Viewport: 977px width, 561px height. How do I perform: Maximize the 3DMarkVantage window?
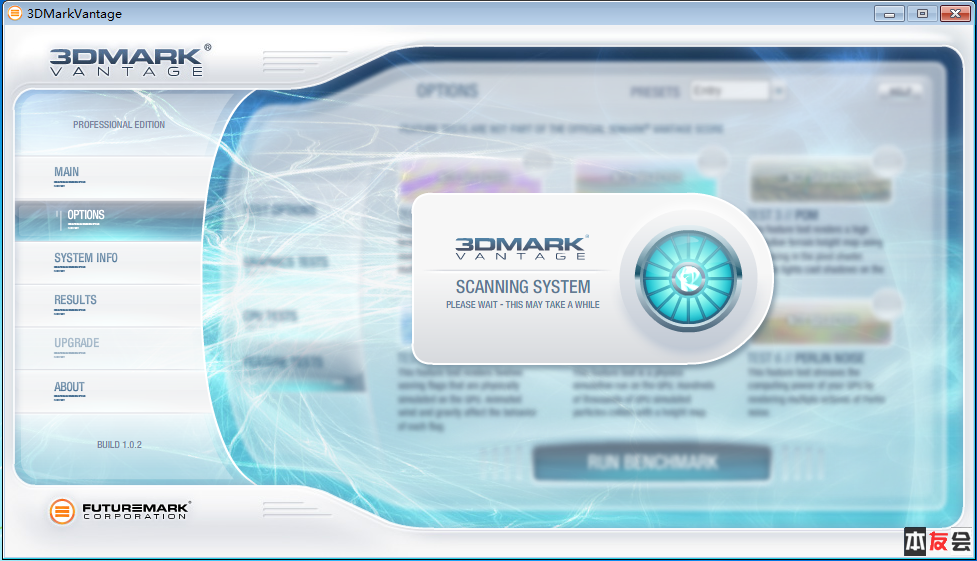[922, 14]
